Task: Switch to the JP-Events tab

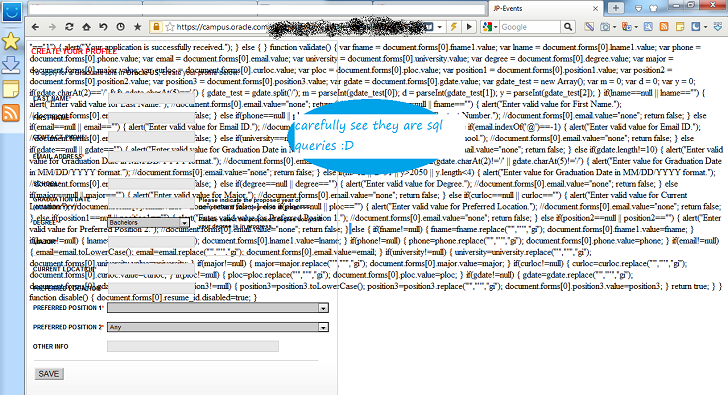Action: pos(546,8)
